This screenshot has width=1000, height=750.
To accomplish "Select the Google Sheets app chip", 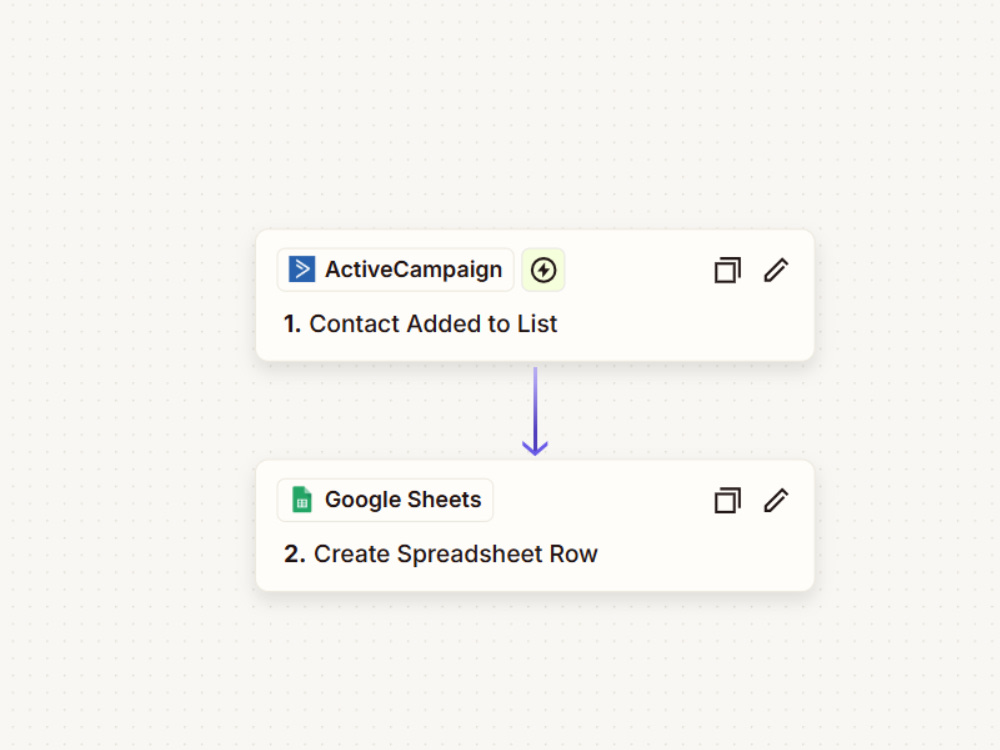I will pyautogui.click(x=385, y=500).
